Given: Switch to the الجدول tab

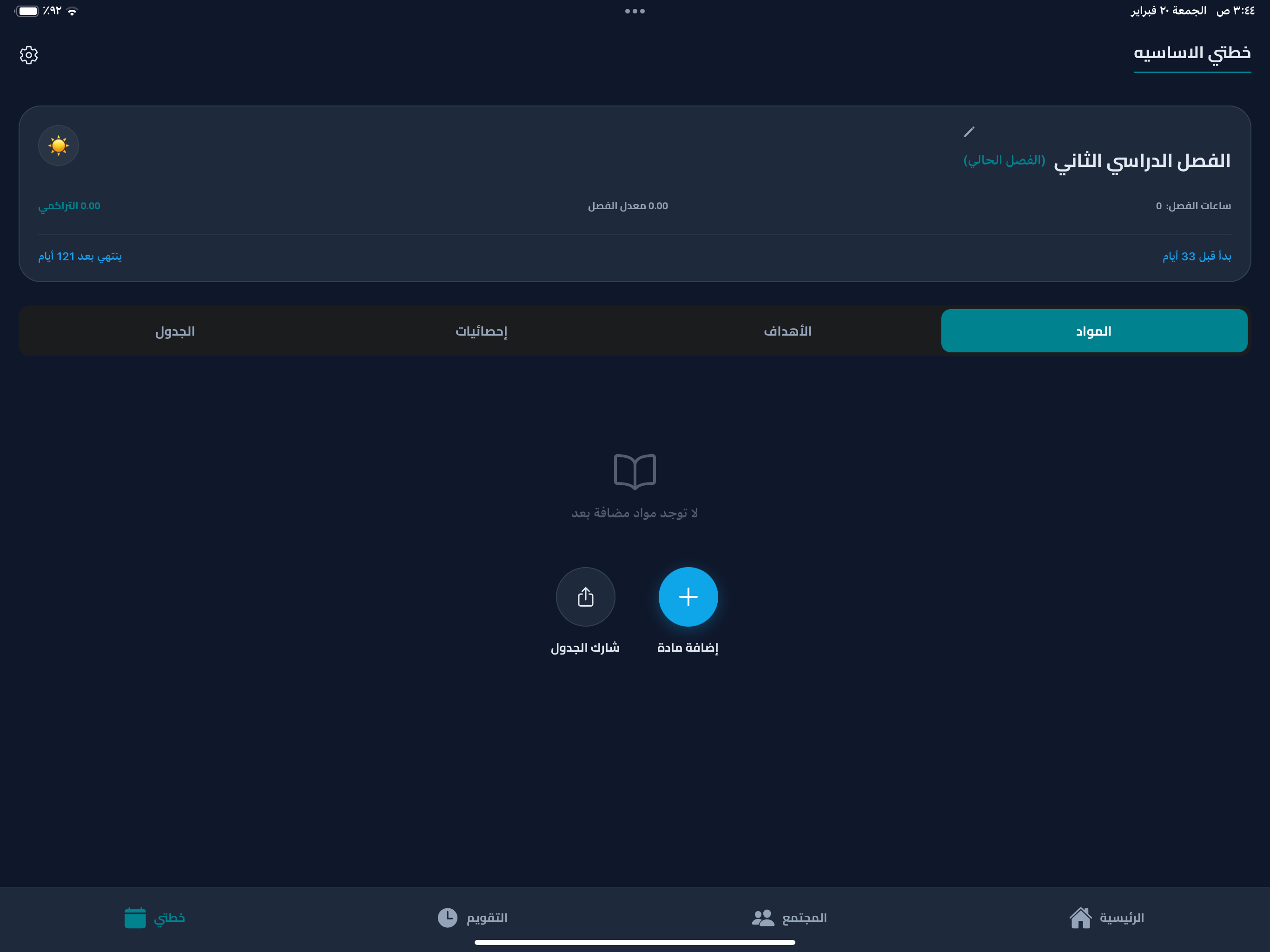Looking at the screenshot, I should pos(175,331).
